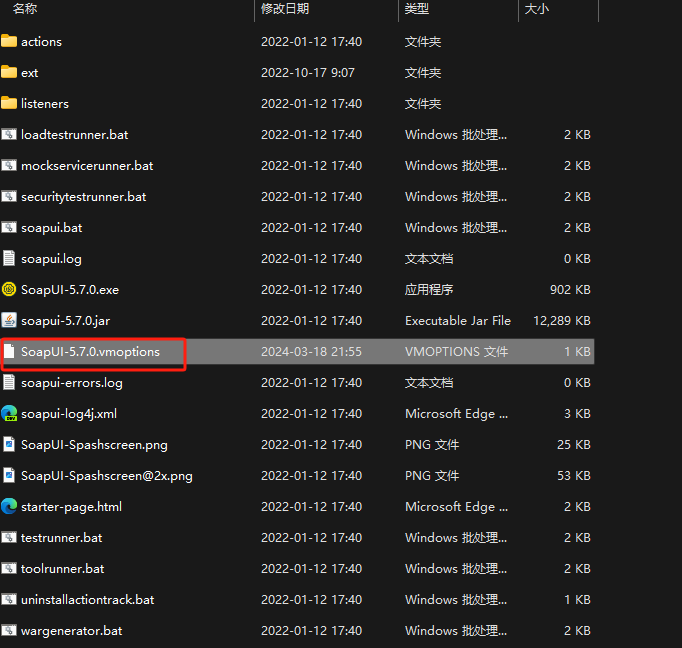
Task: Select the file name listeners
Action: coord(45,104)
